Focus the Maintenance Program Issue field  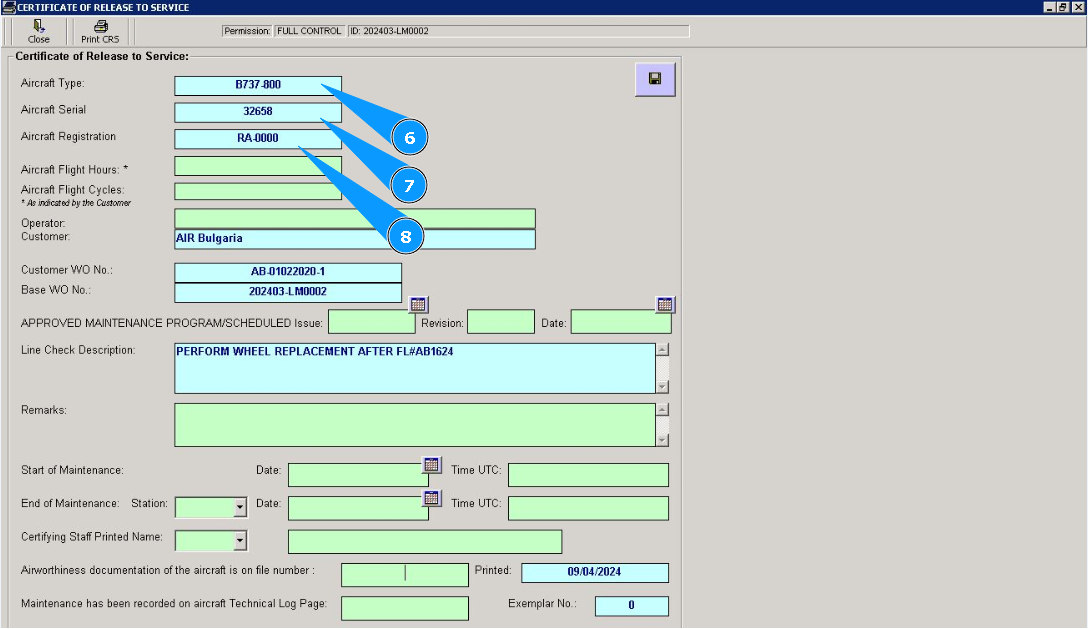point(371,322)
